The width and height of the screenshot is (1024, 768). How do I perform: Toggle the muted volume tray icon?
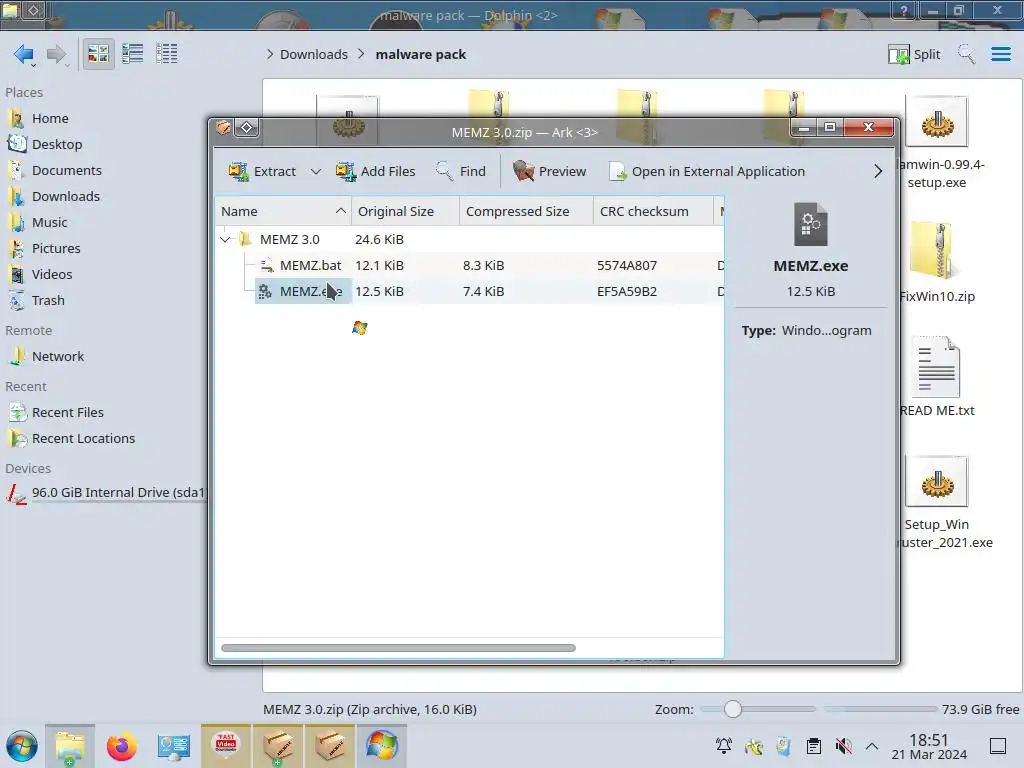843,746
